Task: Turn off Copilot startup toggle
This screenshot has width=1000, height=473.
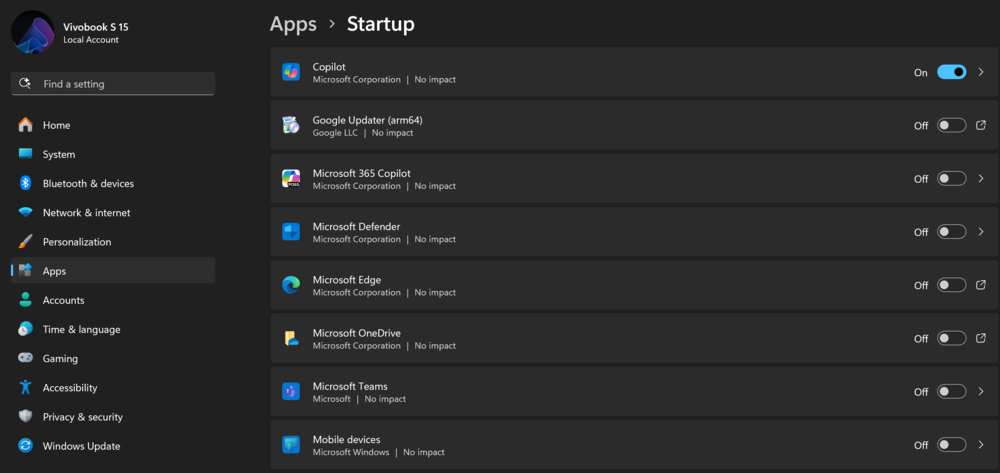Action: [952, 72]
